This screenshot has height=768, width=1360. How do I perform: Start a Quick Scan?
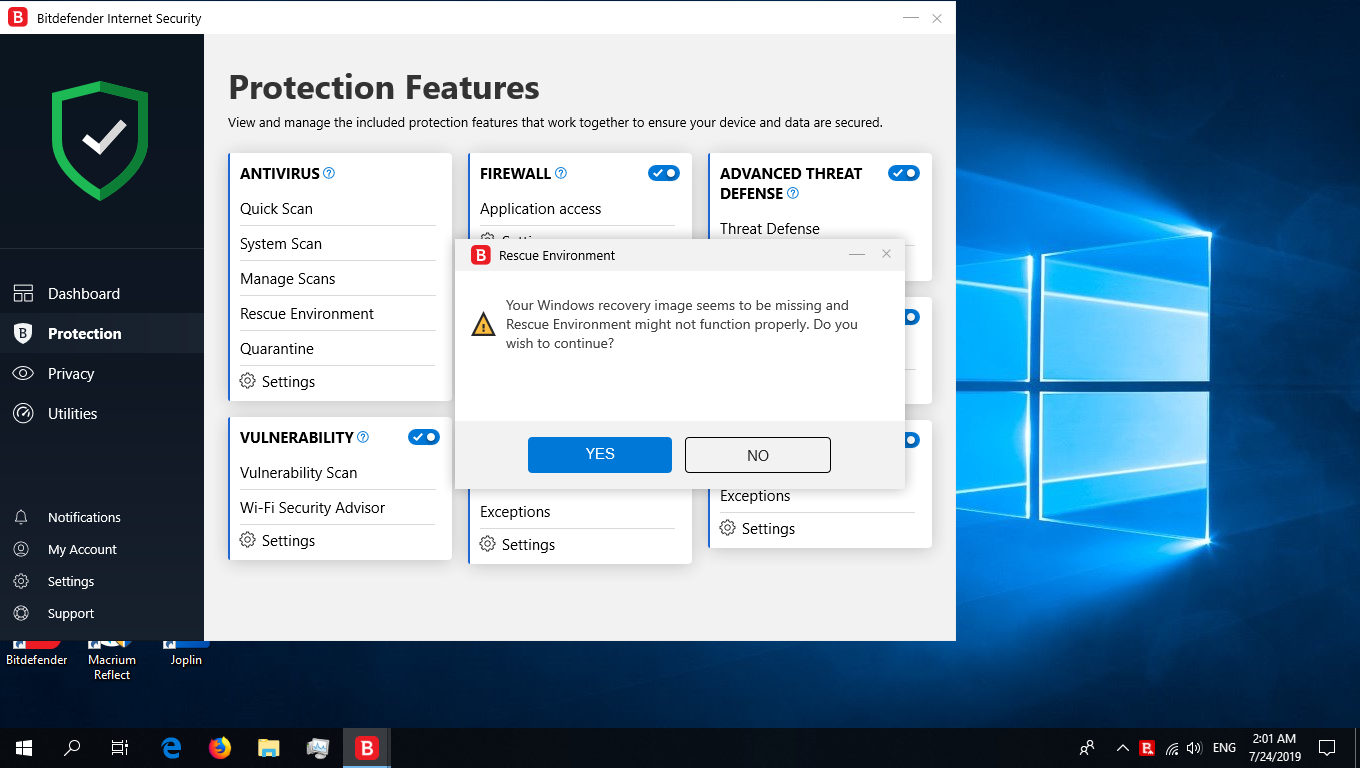[x=276, y=209]
